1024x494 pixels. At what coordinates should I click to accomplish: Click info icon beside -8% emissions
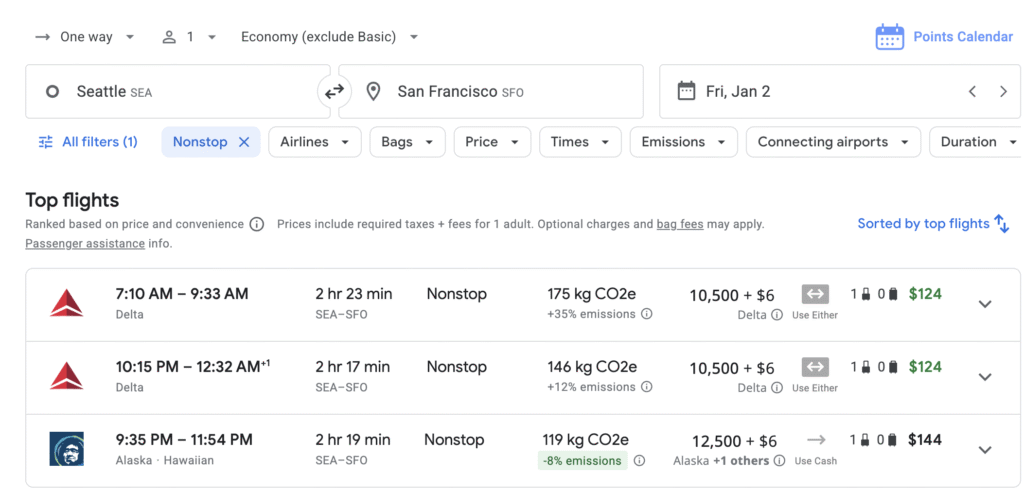tap(639, 461)
